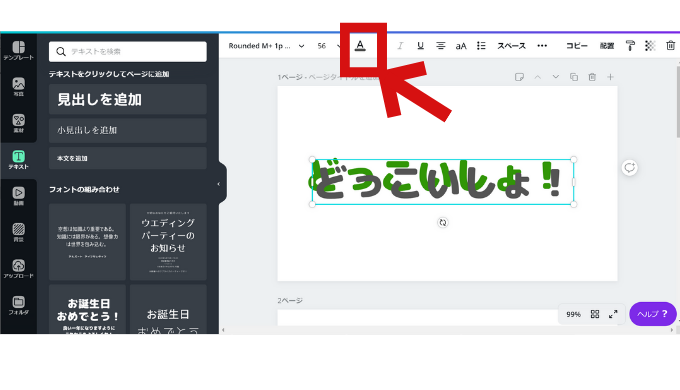The image size is (680, 390).
Task: Enter fullscreen presentation mode icon
Action: click(613, 314)
